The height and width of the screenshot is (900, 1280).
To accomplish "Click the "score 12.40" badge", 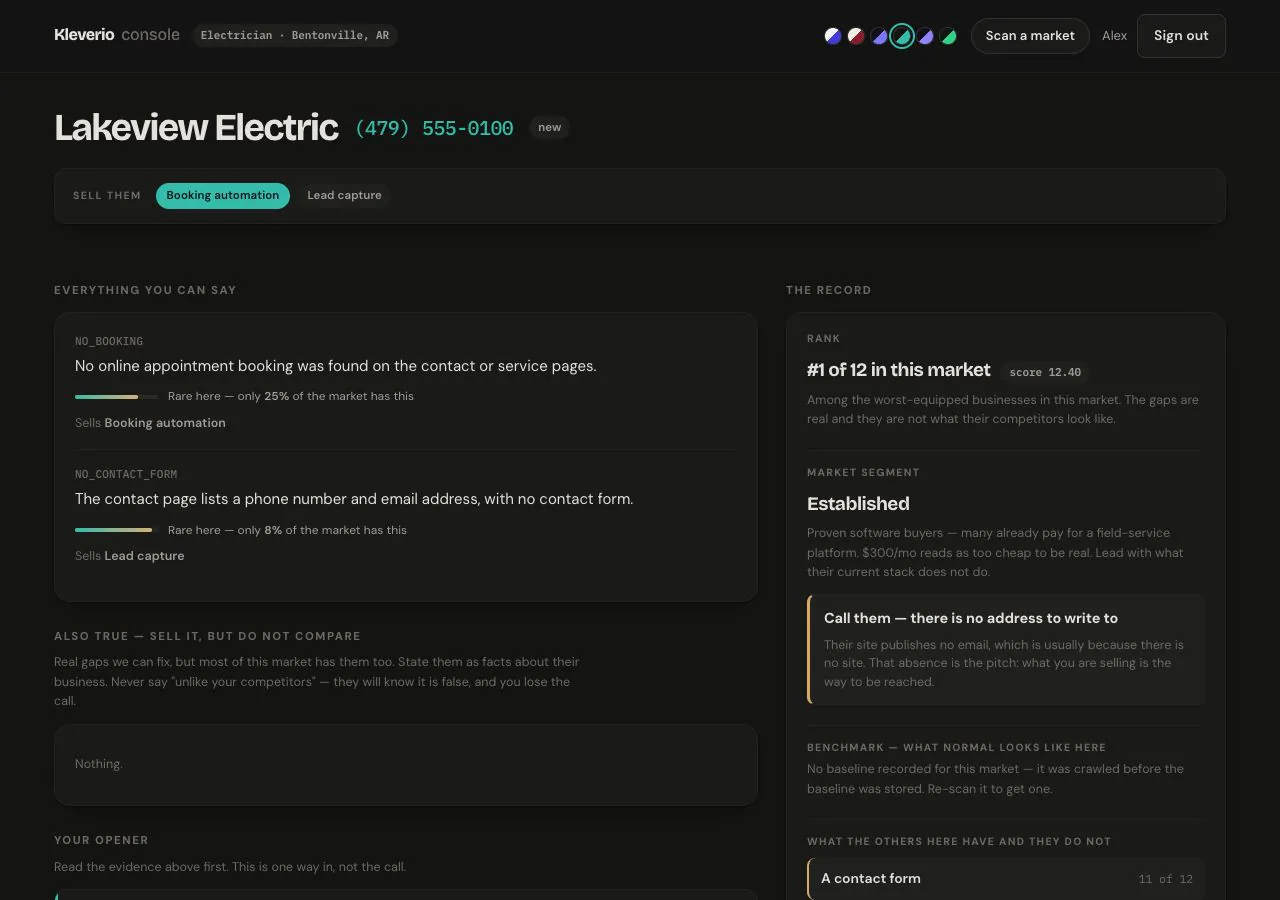I will (x=1045, y=372).
